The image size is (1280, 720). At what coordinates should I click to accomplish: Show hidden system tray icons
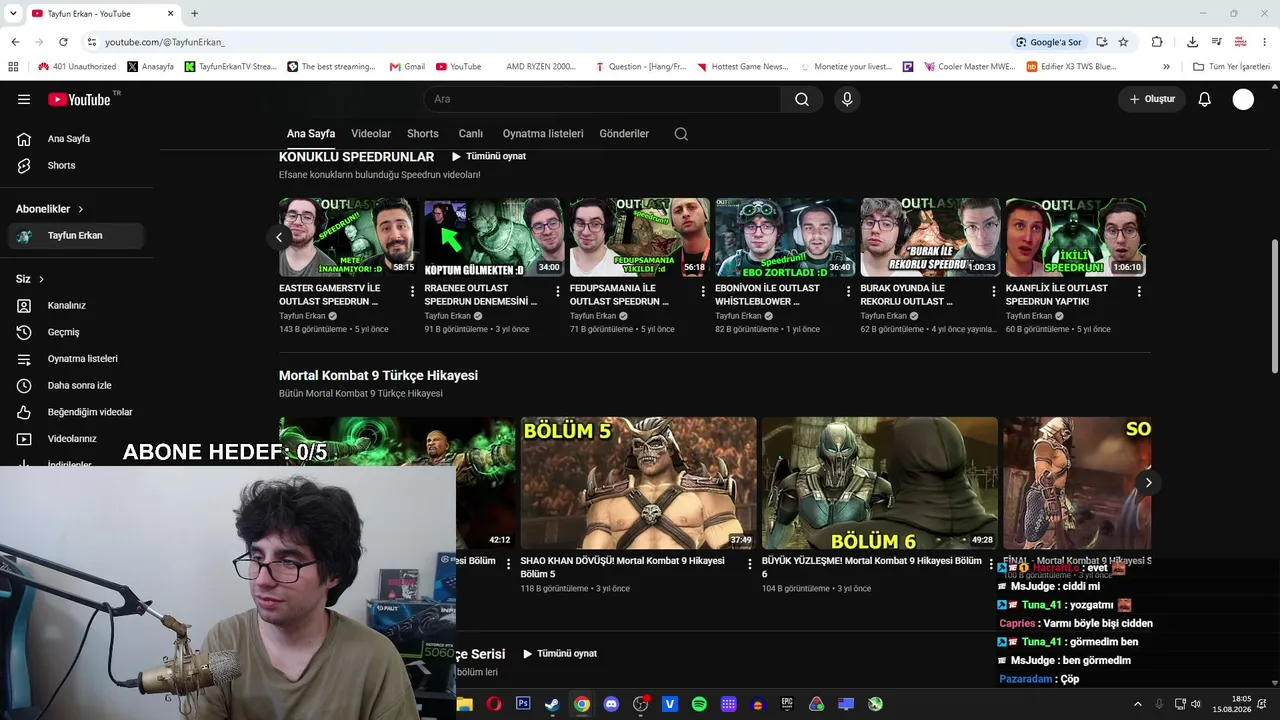point(1136,704)
